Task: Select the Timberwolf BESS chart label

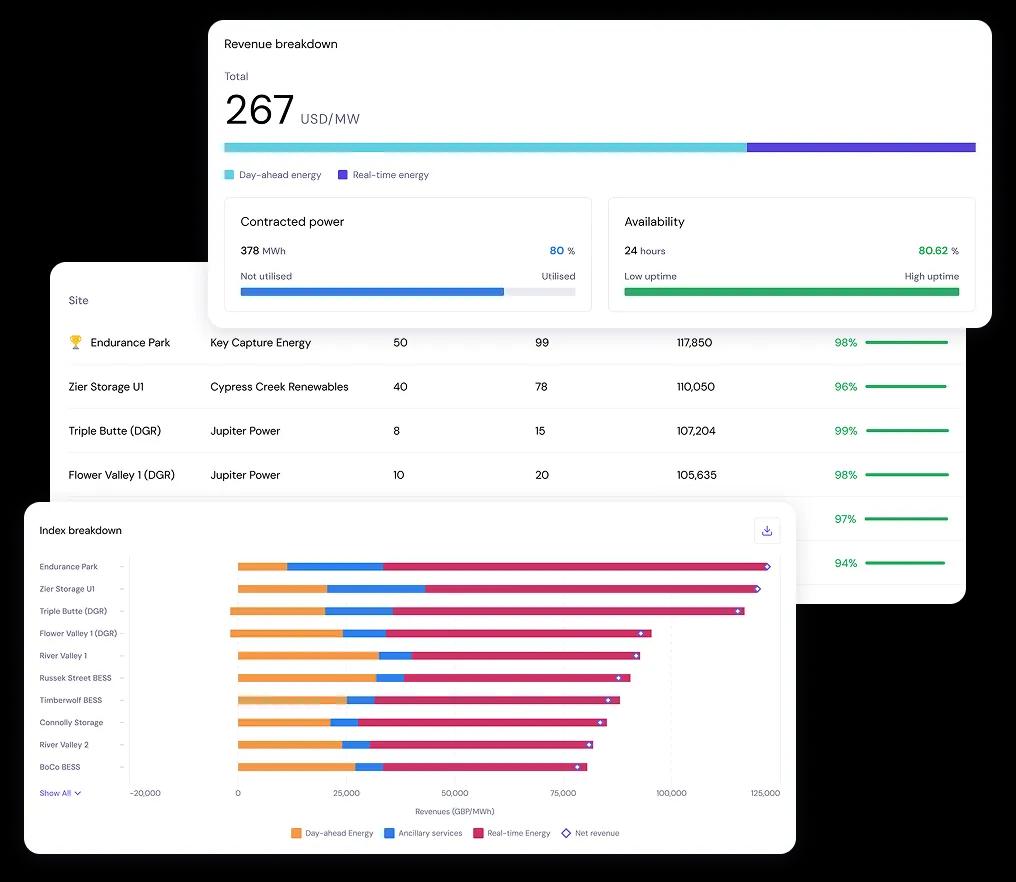Action: point(71,700)
